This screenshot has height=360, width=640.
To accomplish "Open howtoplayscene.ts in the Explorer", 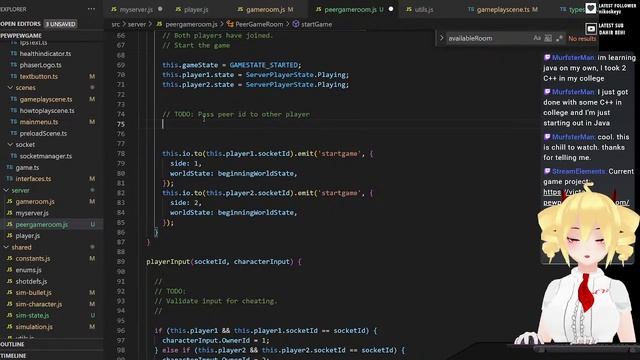I will tap(47, 111).
